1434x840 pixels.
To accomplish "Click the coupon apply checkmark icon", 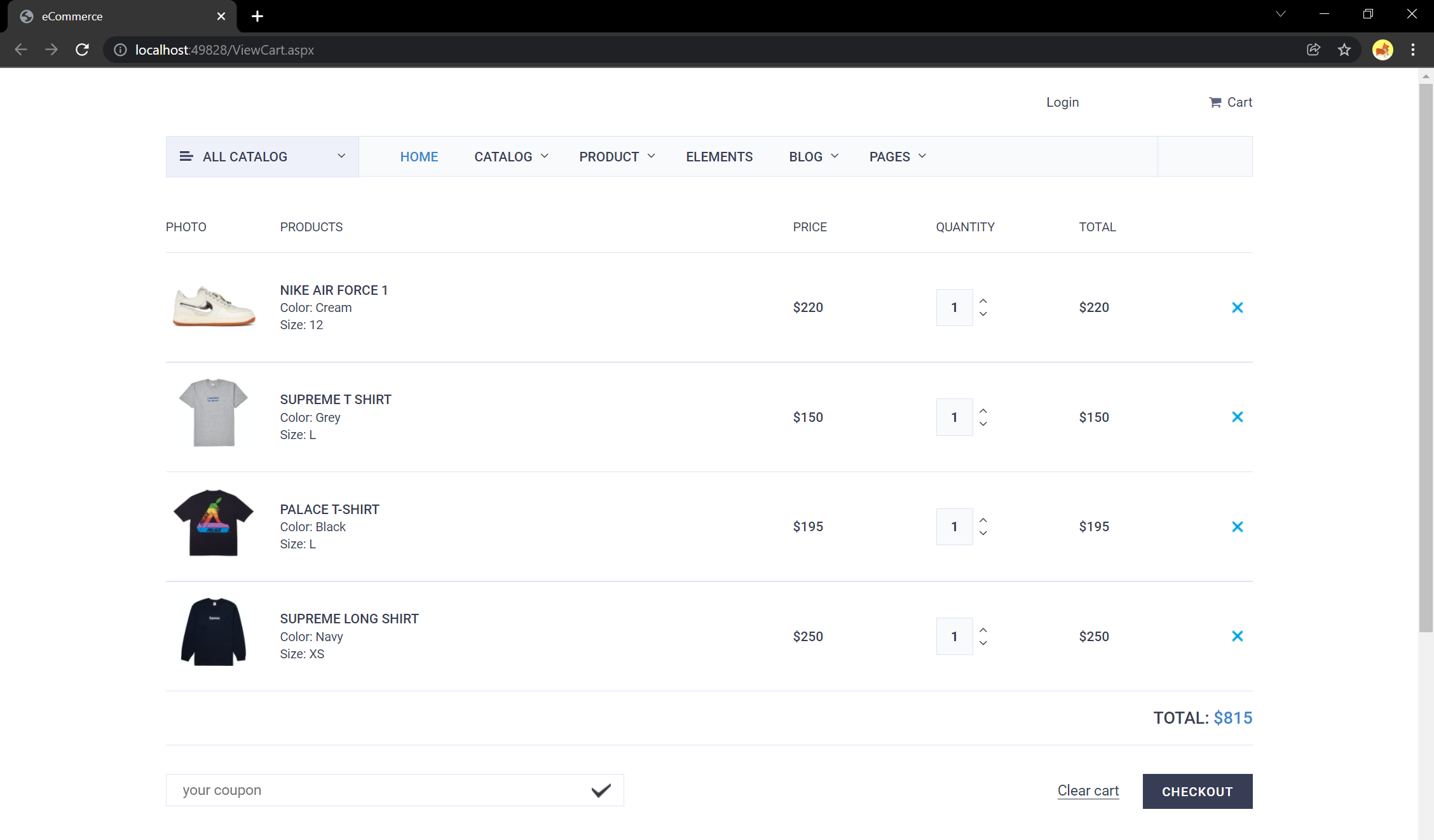I will [x=601, y=790].
